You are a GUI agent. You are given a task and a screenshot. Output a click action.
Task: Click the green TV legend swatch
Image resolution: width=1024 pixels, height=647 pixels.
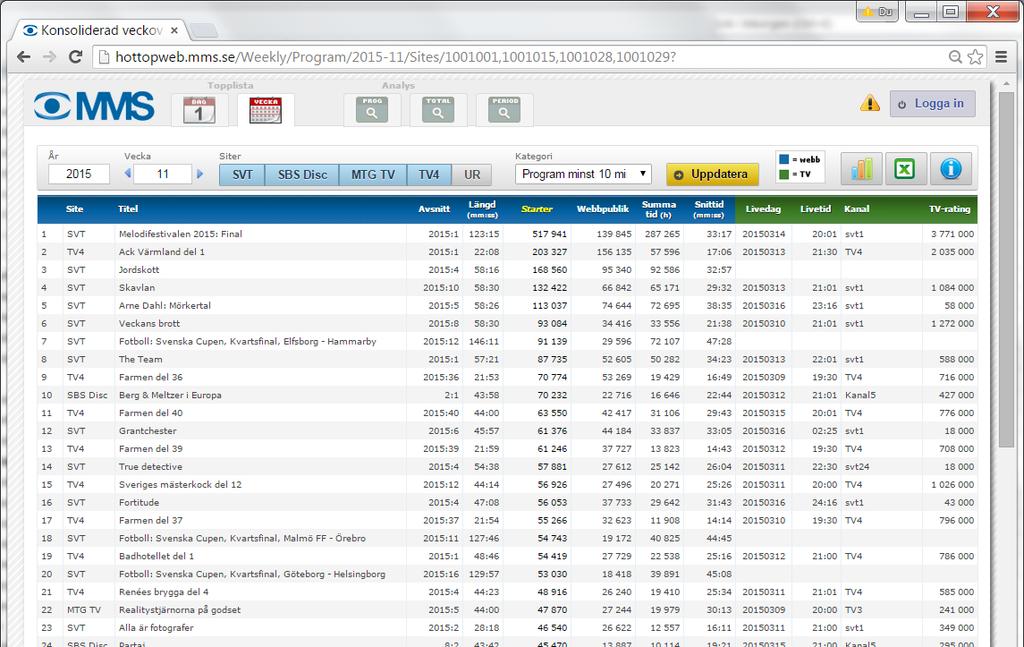click(784, 174)
